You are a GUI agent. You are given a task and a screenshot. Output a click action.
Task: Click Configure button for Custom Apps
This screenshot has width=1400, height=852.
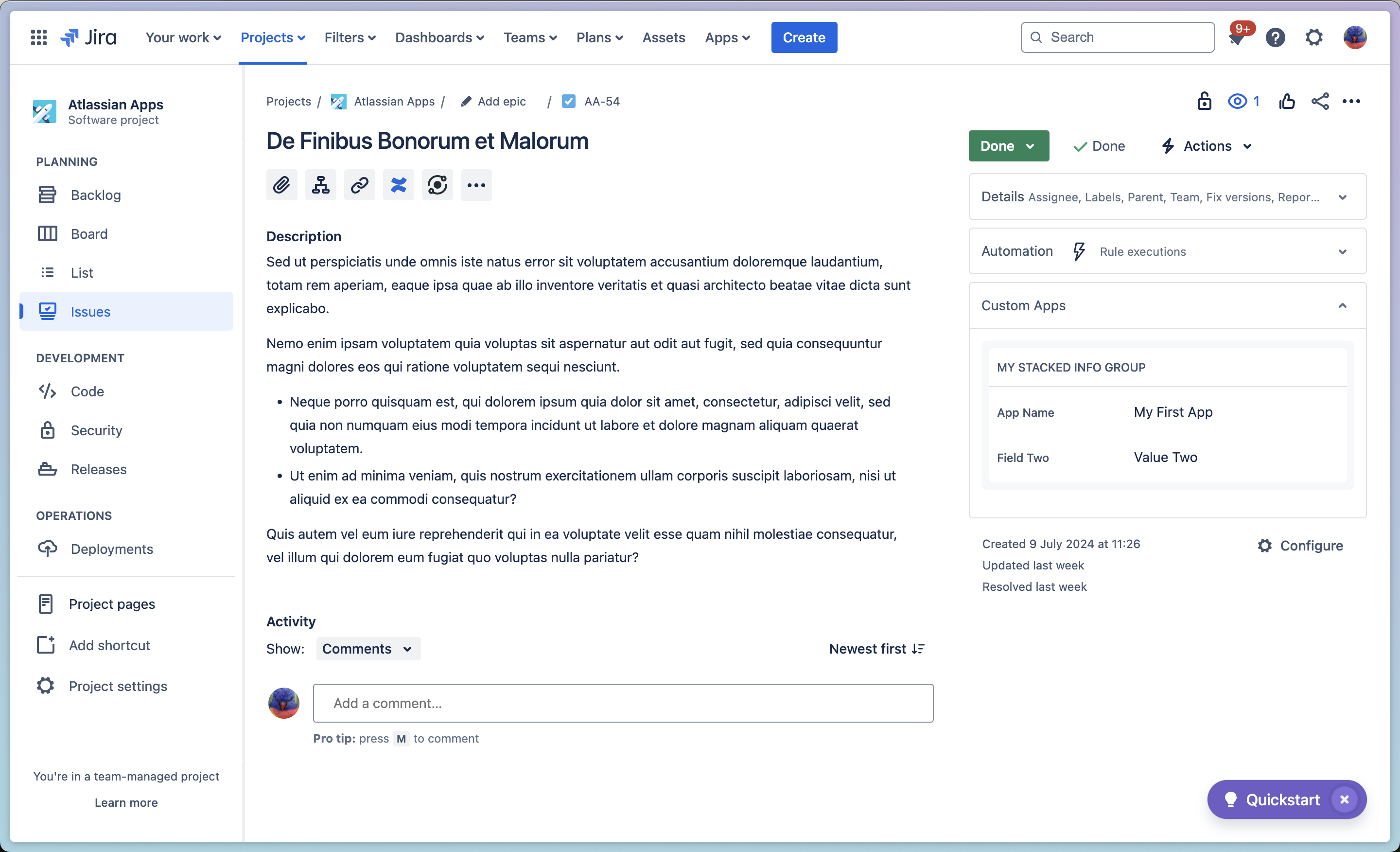[1301, 545]
